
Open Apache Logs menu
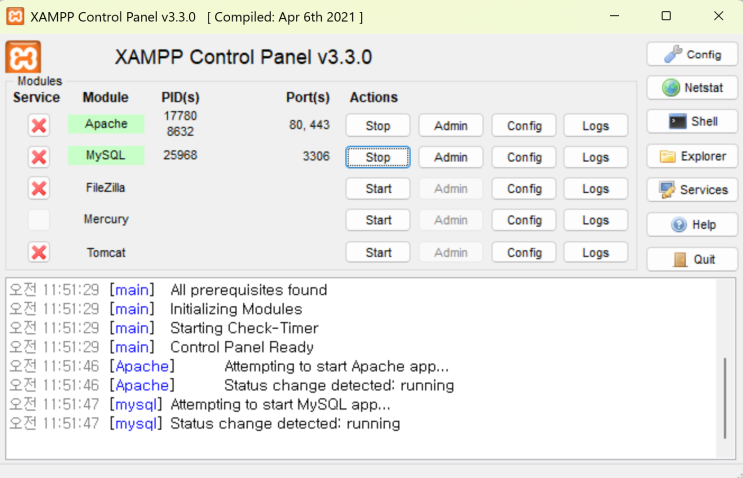pos(596,126)
